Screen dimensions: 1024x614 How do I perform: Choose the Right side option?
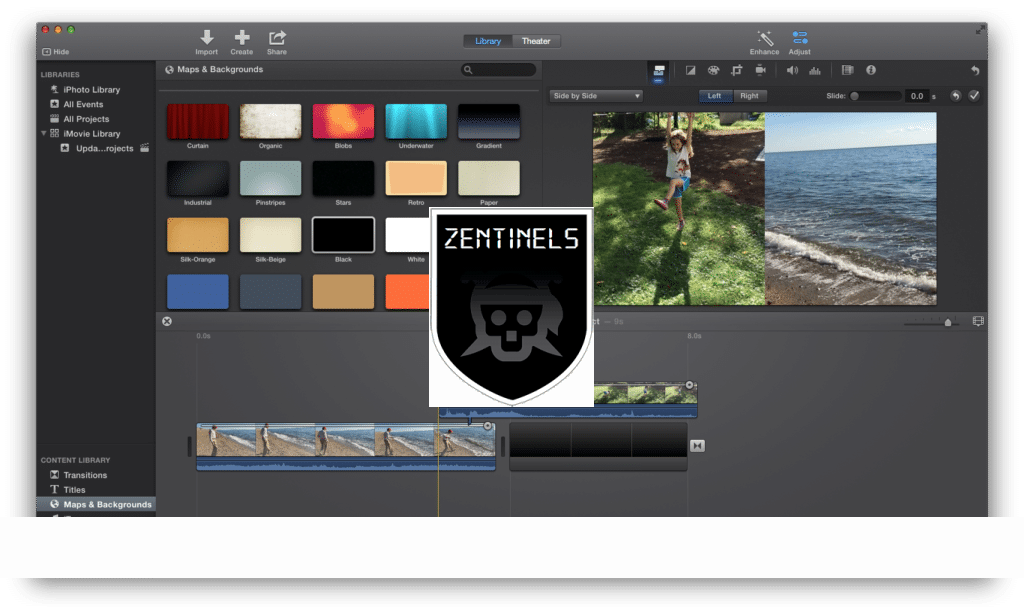coord(749,96)
